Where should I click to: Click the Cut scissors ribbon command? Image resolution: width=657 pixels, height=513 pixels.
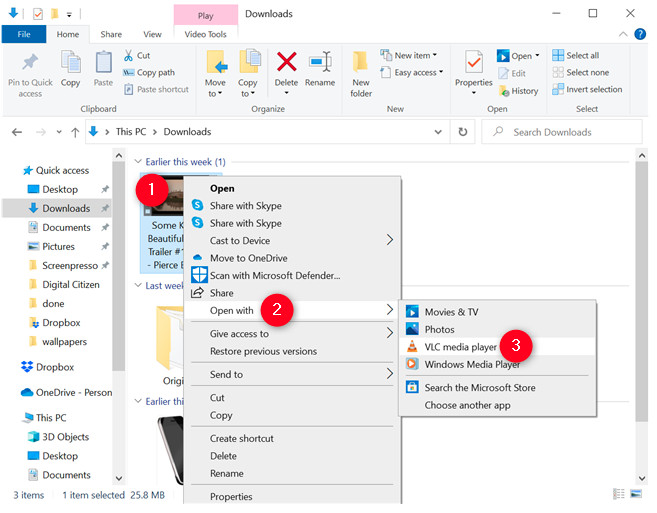[137, 55]
